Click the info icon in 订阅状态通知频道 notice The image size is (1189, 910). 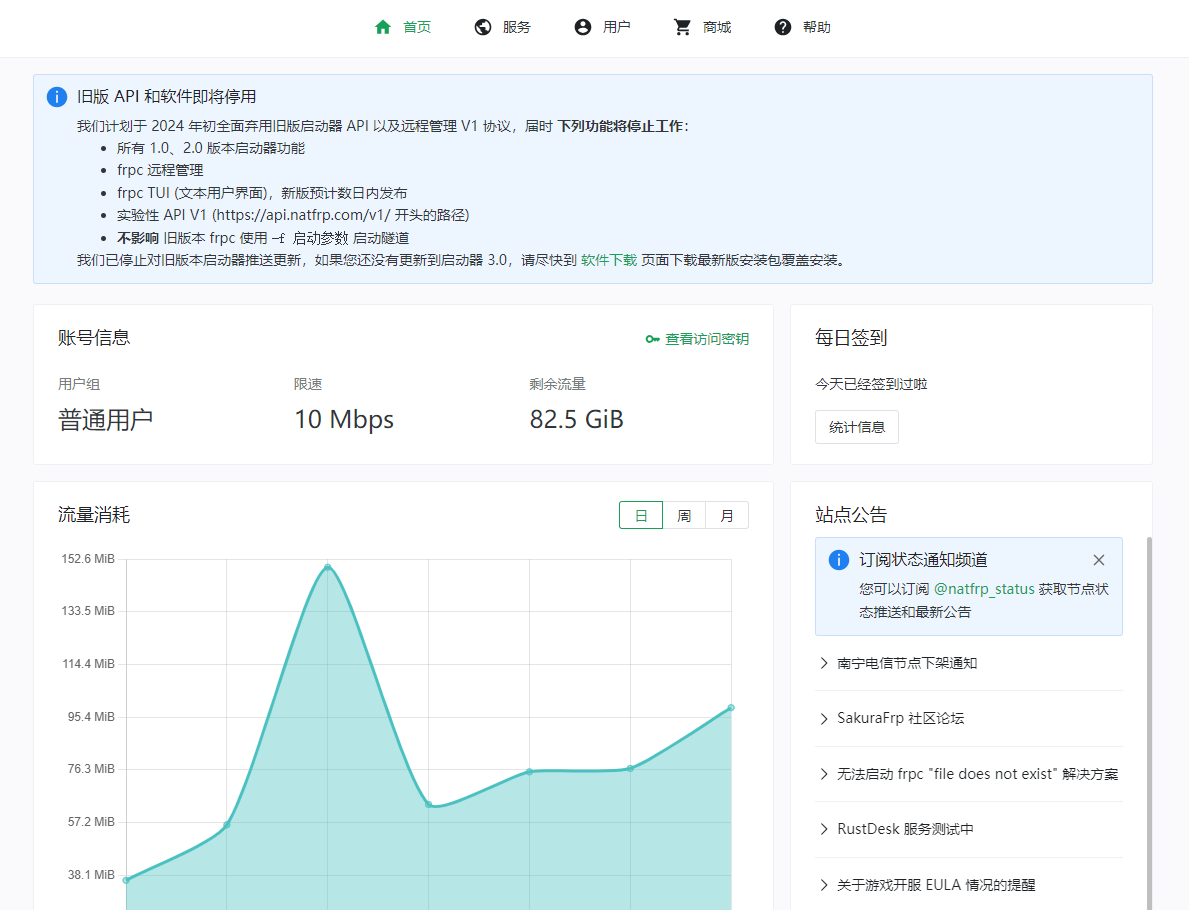(839, 560)
